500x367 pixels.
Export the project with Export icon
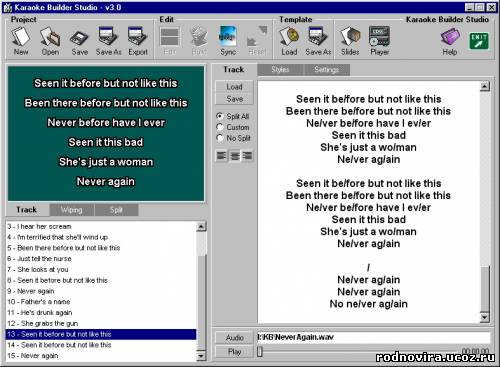(x=138, y=41)
